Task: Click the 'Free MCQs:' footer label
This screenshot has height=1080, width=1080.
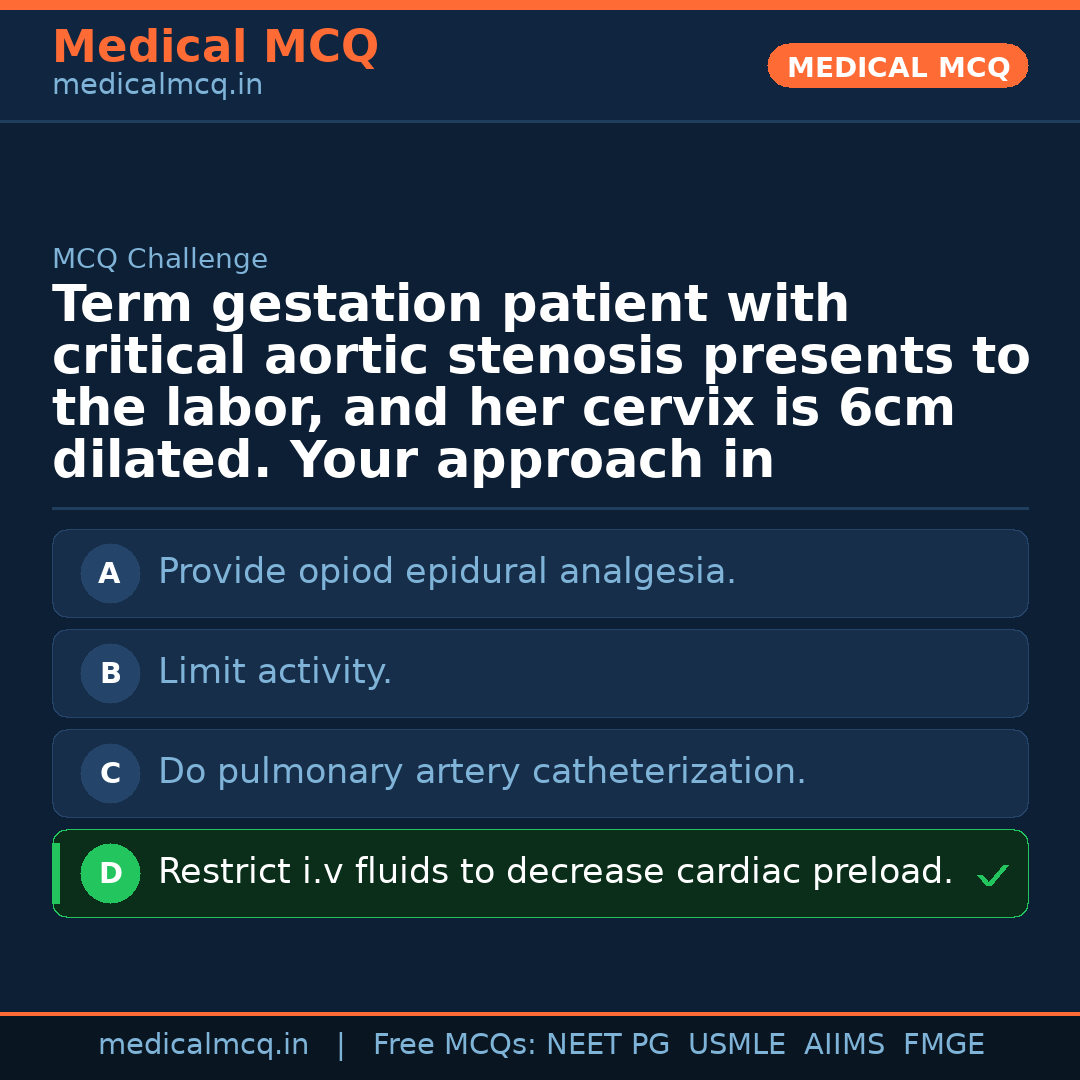Action: 455,1045
